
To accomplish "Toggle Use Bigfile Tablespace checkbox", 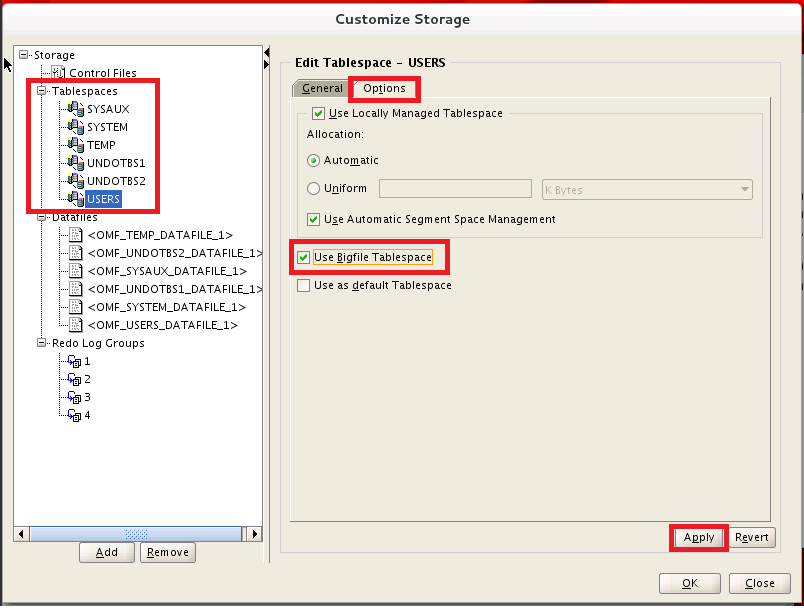I will [x=304, y=257].
